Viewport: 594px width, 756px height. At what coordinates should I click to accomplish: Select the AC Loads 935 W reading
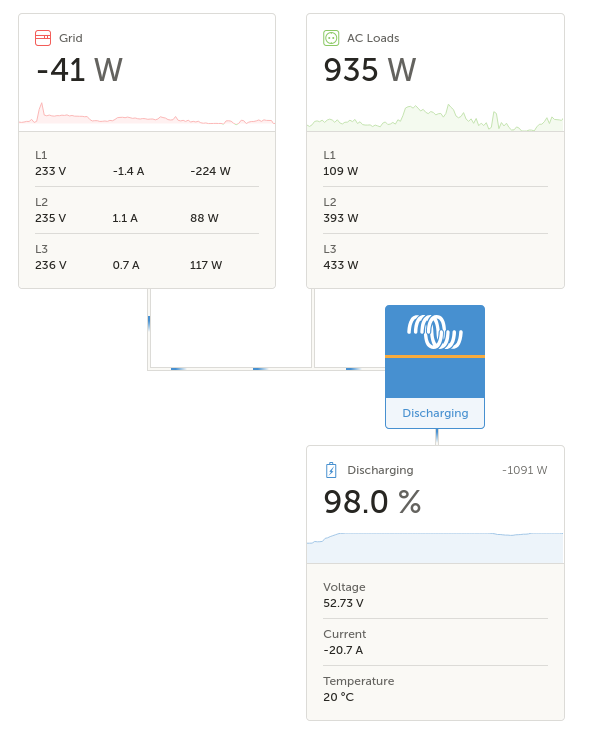[x=369, y=70]
